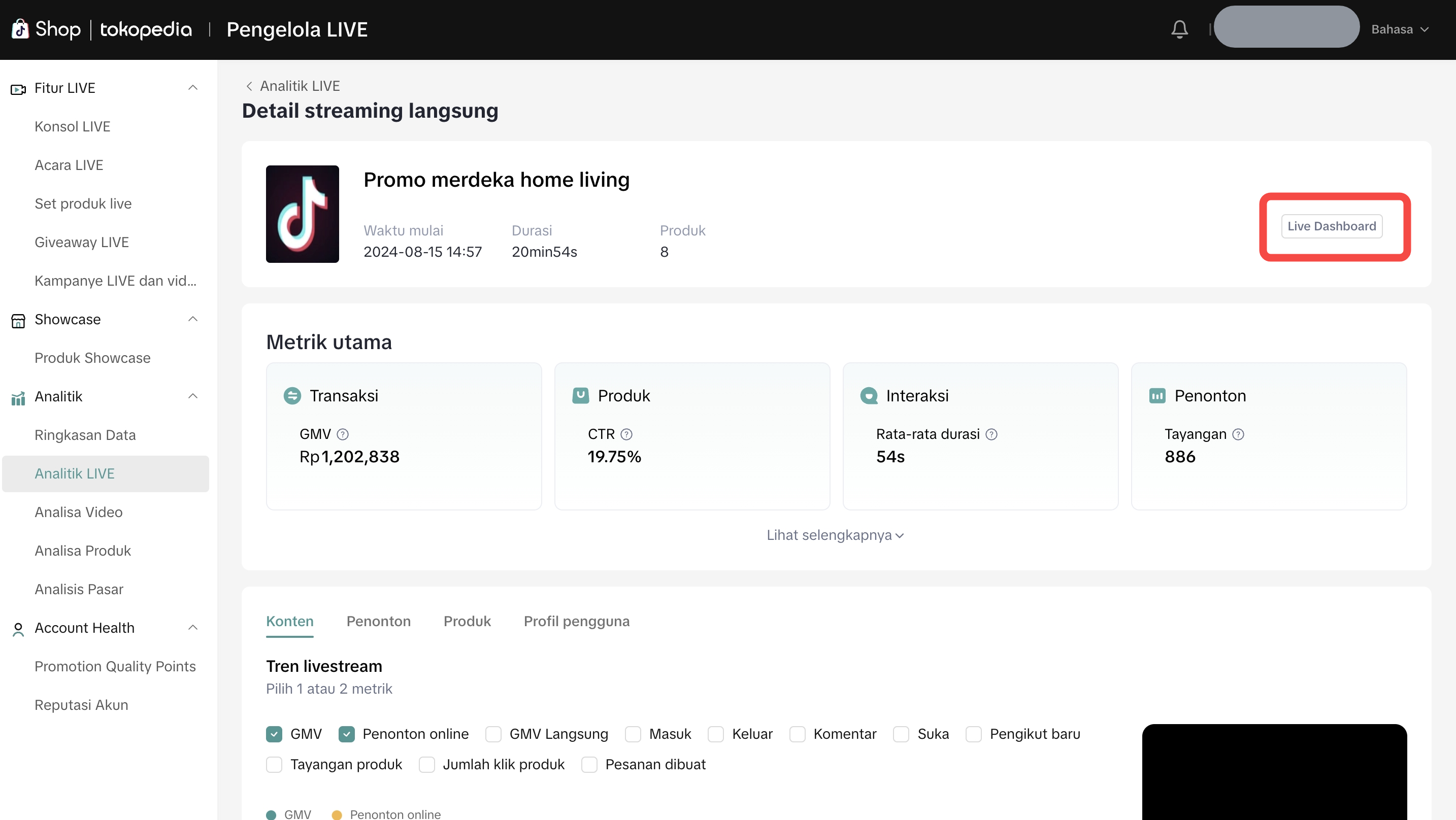Click the Tayangan help icon
The image size is (1456, 820).
coord(1238,434)
